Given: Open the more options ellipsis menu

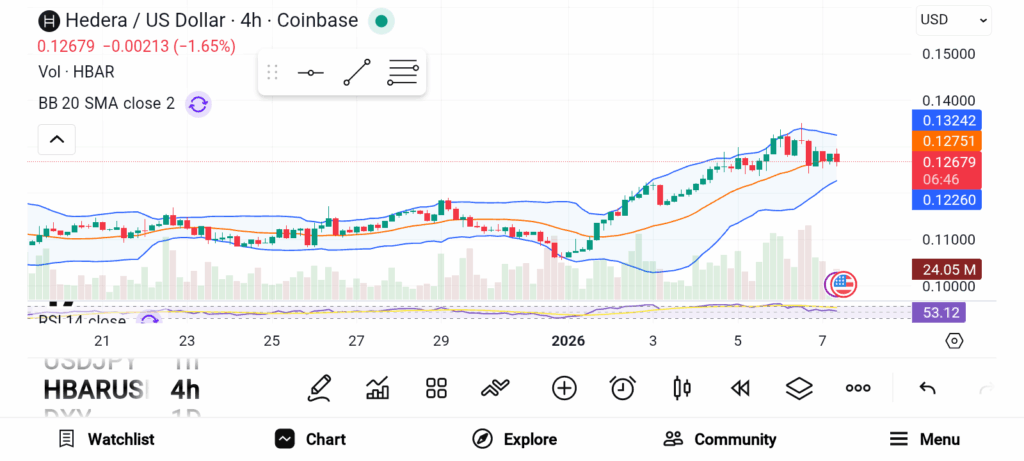Looking at the screenshot, I should click(x=857, y=388).
